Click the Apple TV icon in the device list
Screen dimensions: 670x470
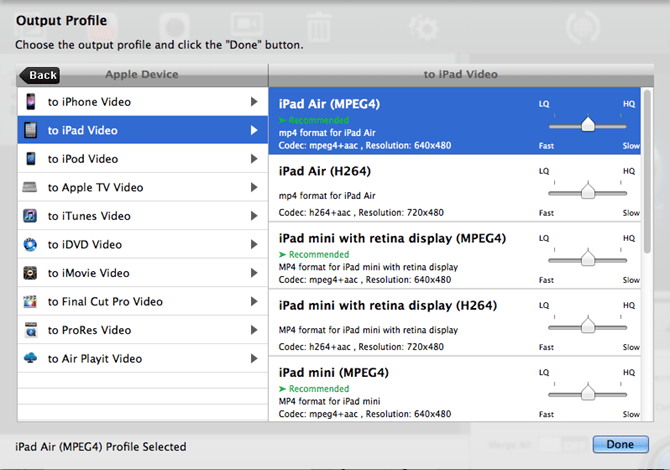click(x=29, y=187)
